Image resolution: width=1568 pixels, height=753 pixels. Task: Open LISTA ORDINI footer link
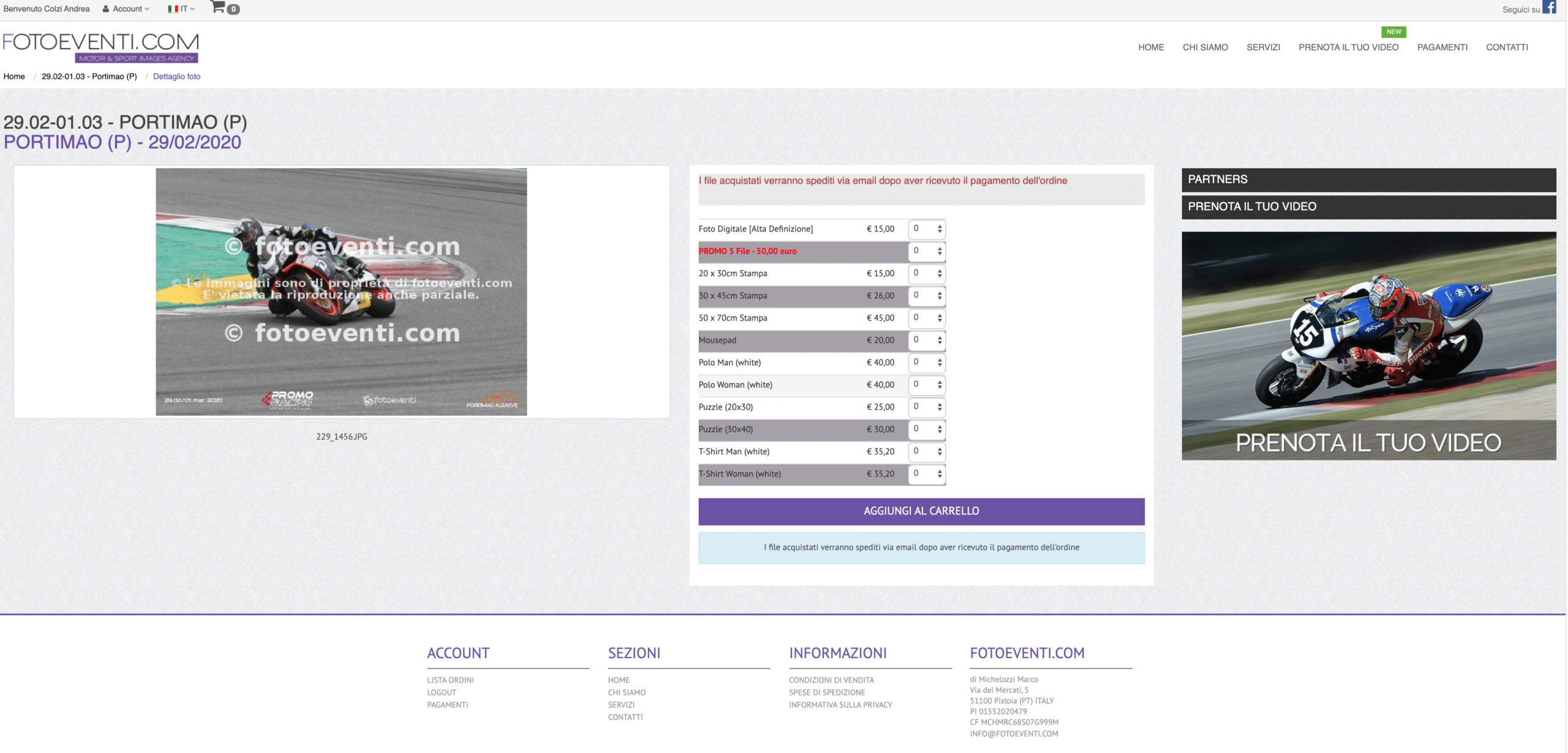pyautogui.click(x=450, y=680)
